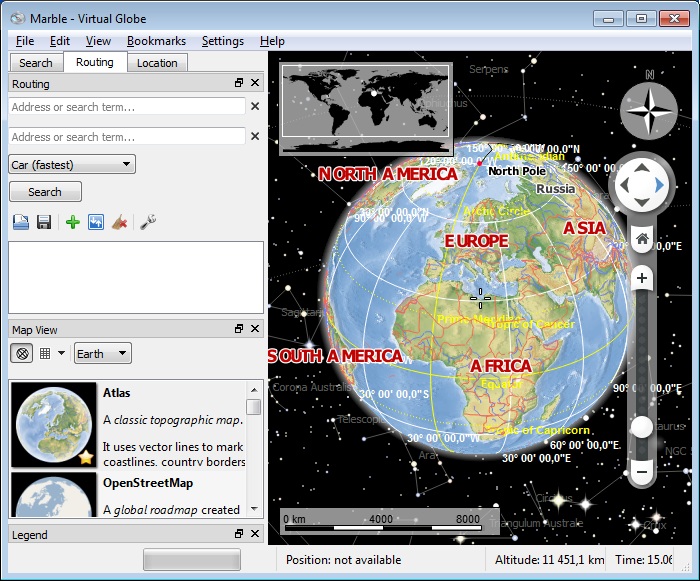Pan the map up arrow
Viewport: 700px width, 581px height.
tap(642, 168)
